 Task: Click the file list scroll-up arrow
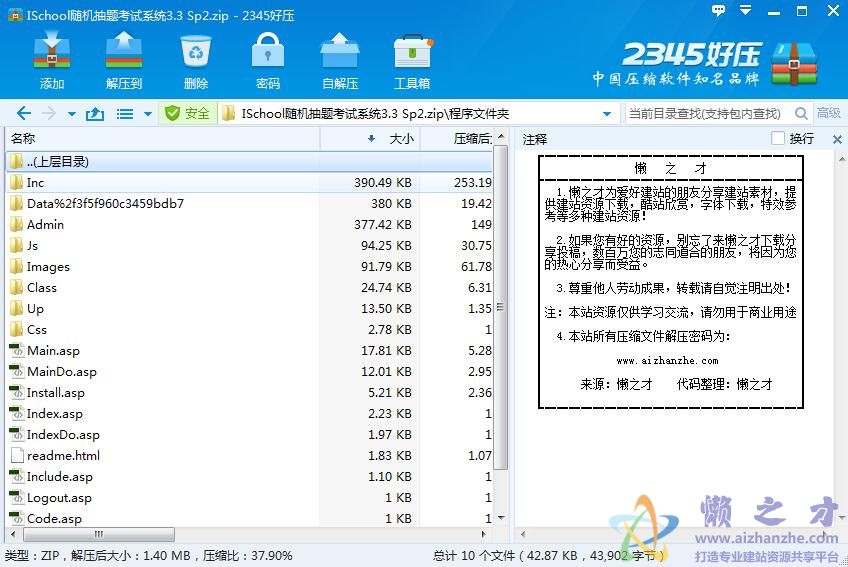(x=501, y=136)
